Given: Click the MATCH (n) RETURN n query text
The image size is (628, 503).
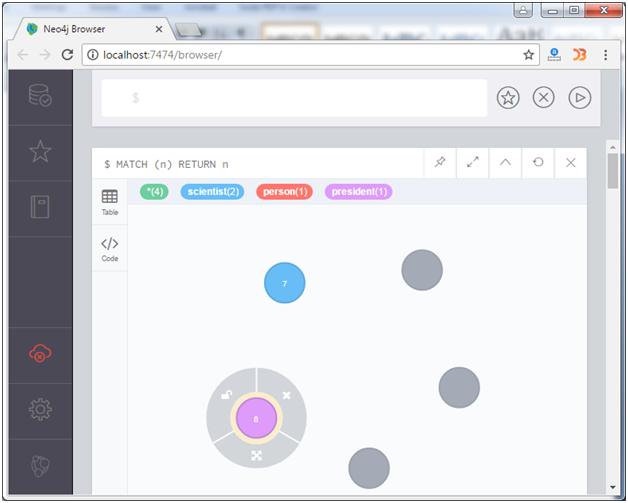Looking at the screenshot, I should 166,165.
